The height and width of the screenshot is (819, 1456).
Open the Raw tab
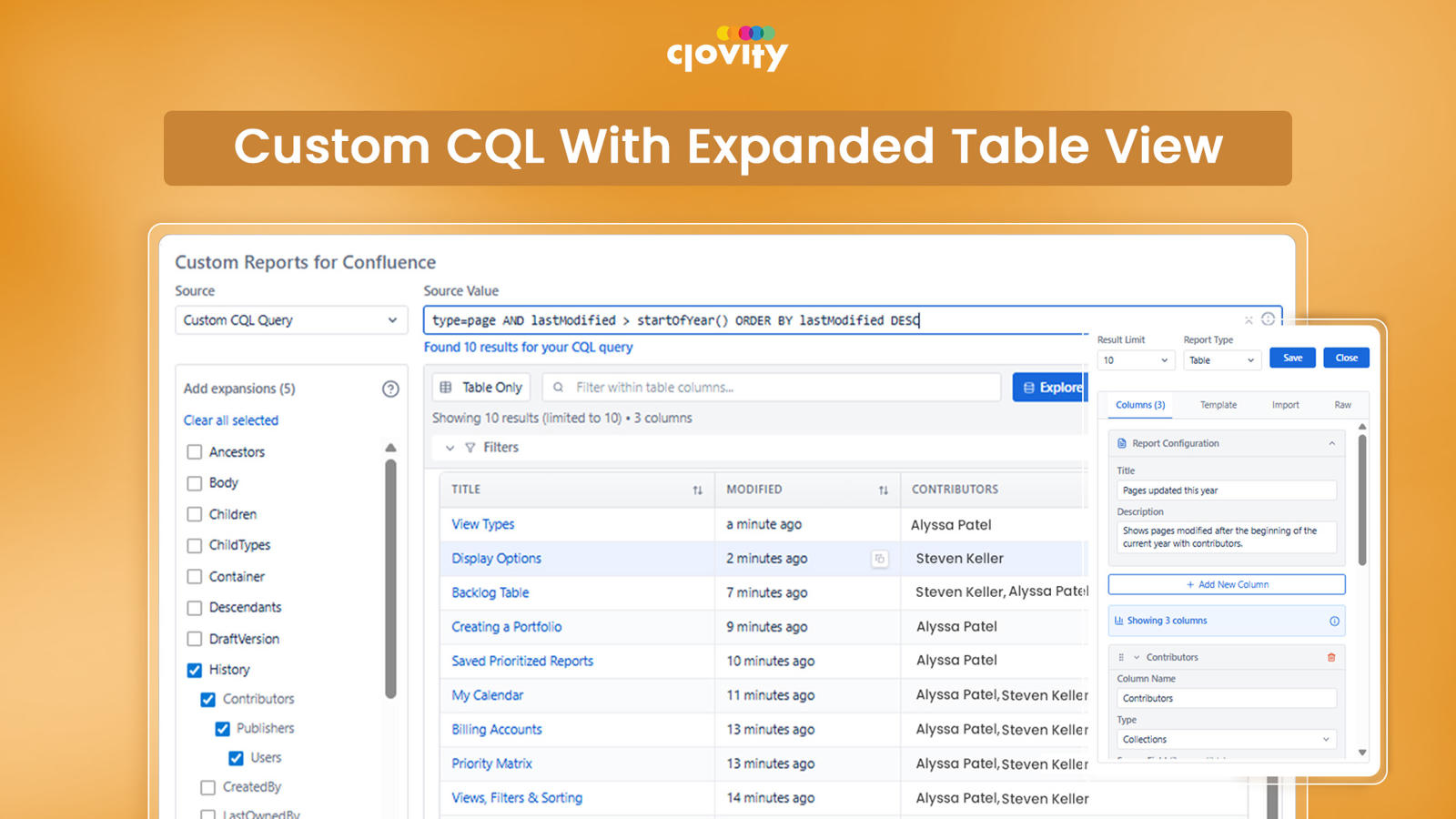tap(1343, 405)
